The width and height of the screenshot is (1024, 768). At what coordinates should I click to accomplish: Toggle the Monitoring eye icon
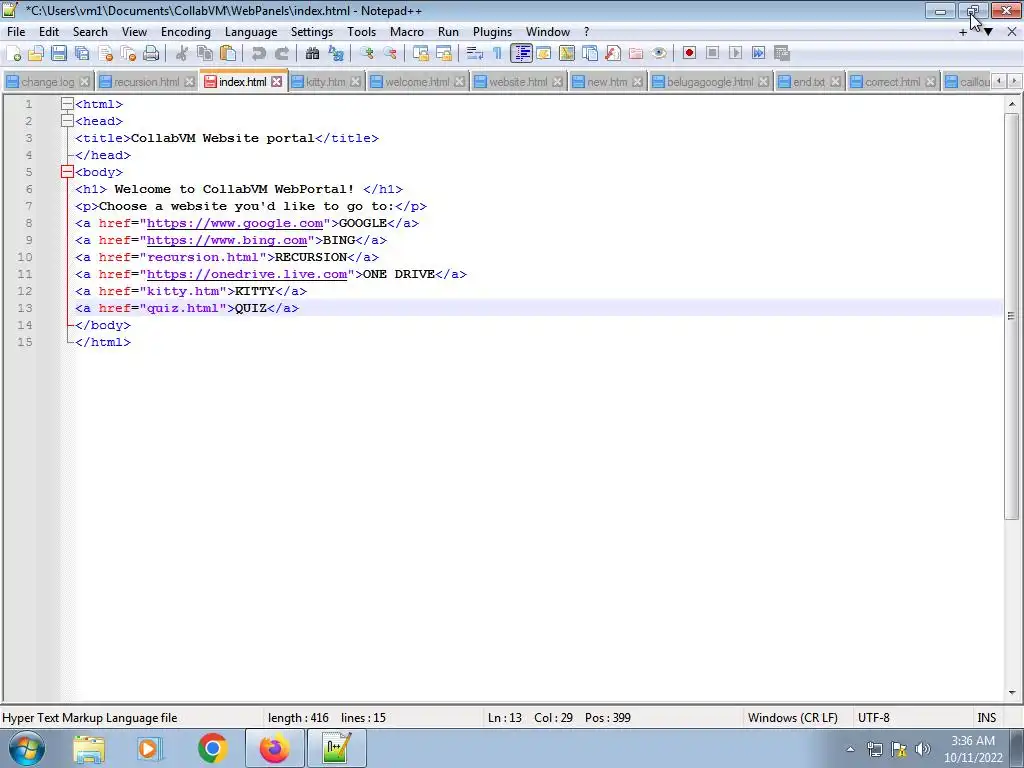click(659, 54)
